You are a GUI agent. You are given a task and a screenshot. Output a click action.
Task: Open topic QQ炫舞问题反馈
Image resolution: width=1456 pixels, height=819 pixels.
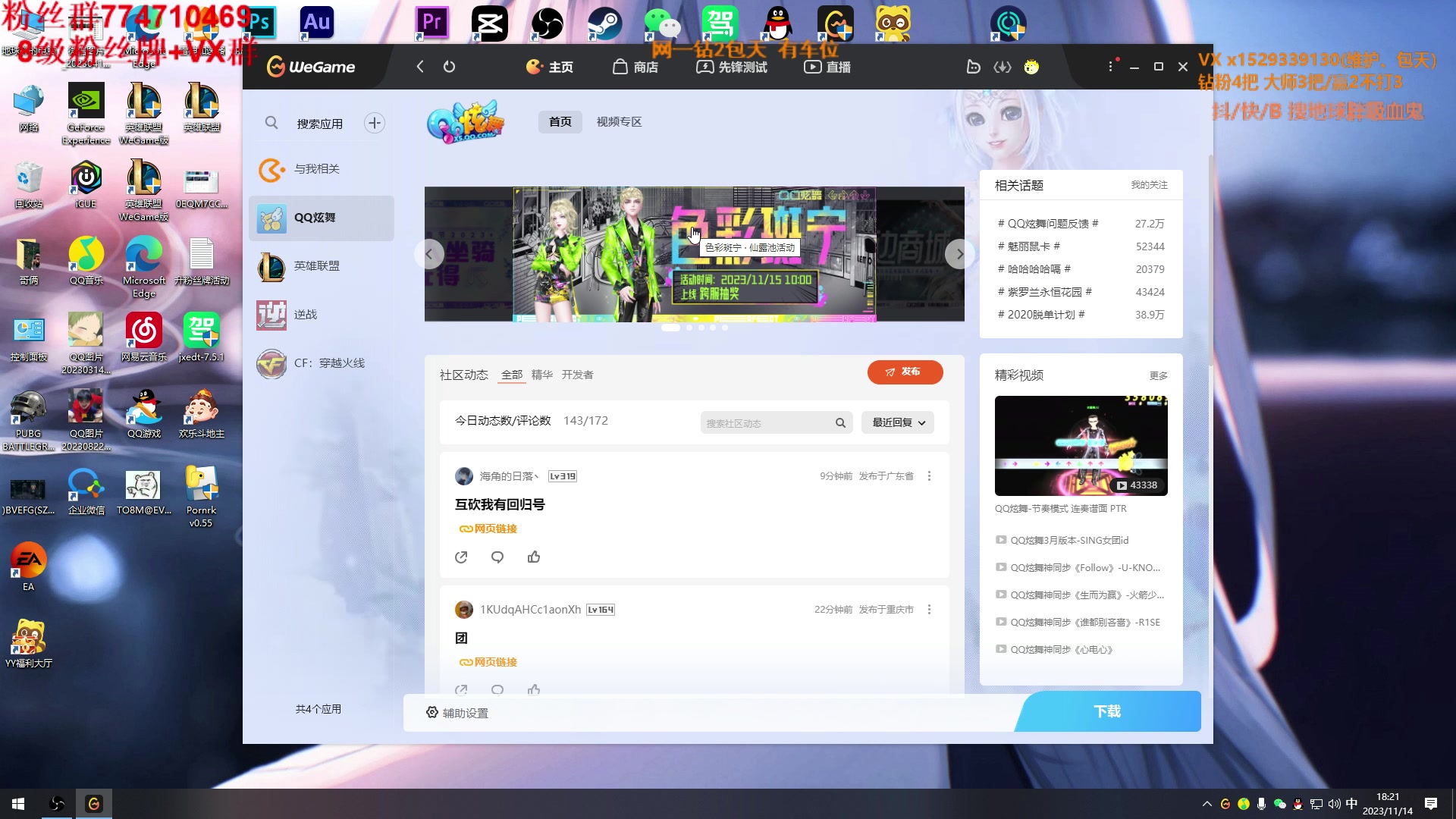1048,224
